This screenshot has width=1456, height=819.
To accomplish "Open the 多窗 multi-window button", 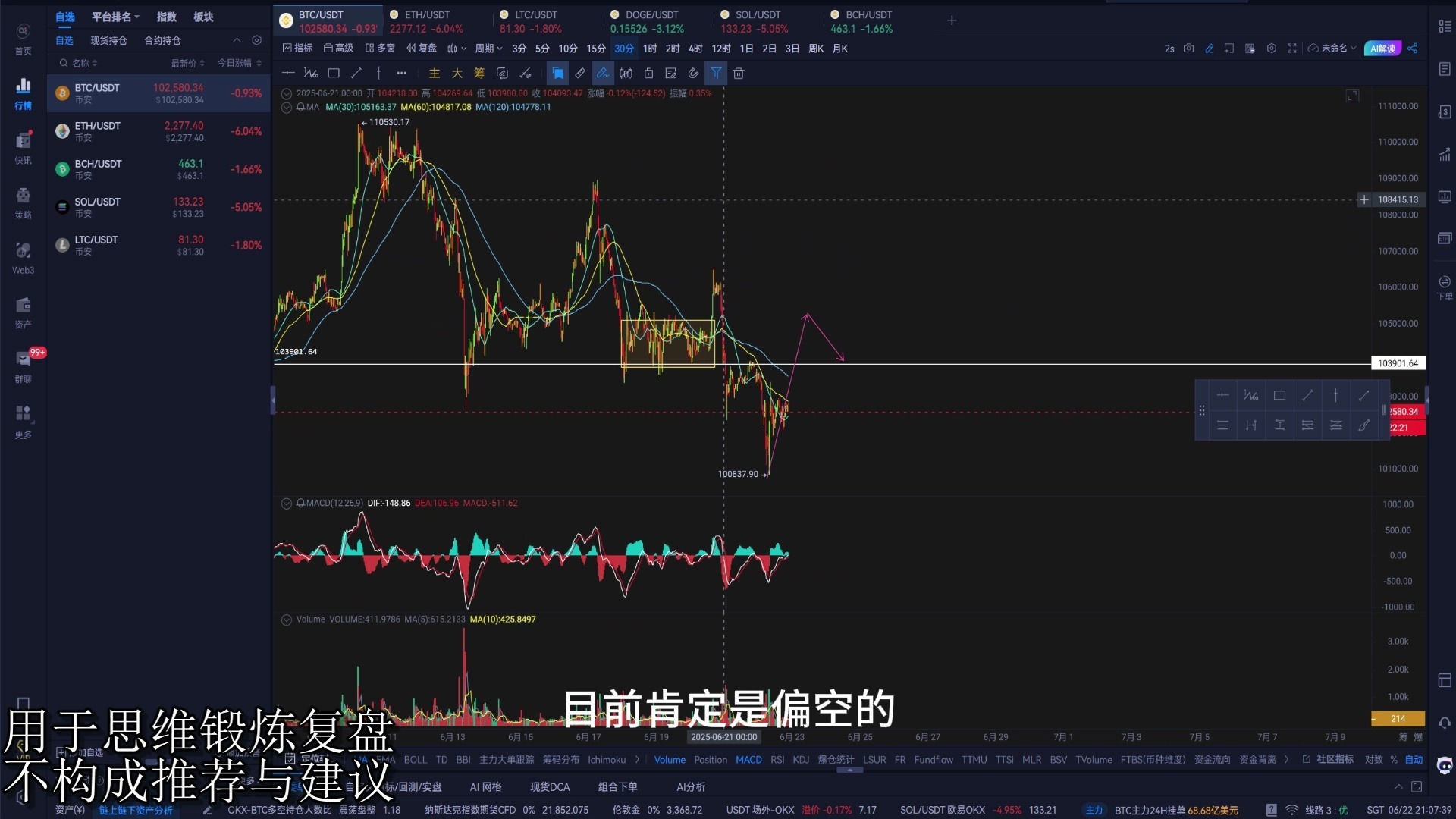I will (380, 49).
